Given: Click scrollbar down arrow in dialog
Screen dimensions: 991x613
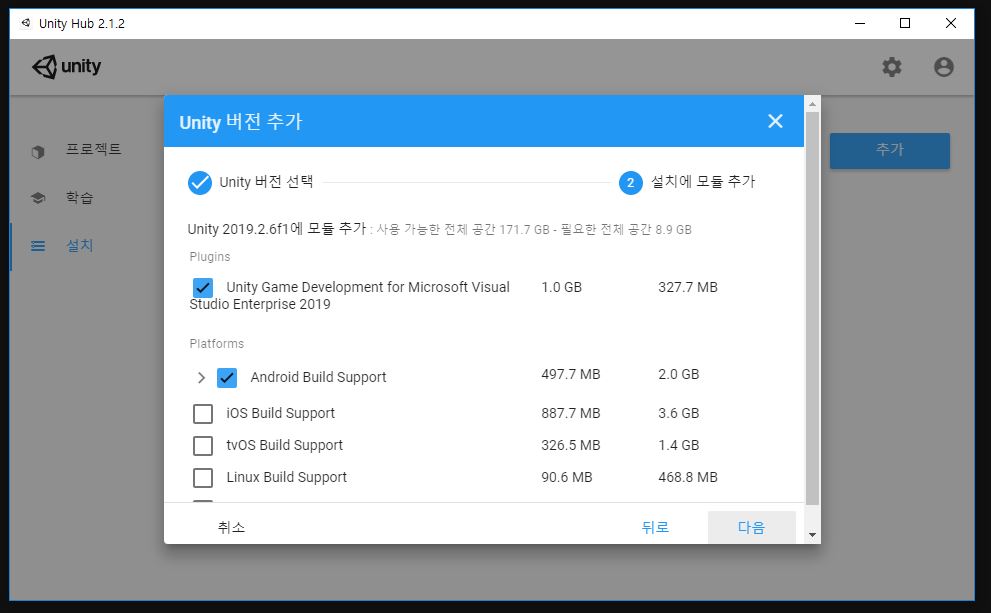Looking at the screenshot, I should 812,535.
